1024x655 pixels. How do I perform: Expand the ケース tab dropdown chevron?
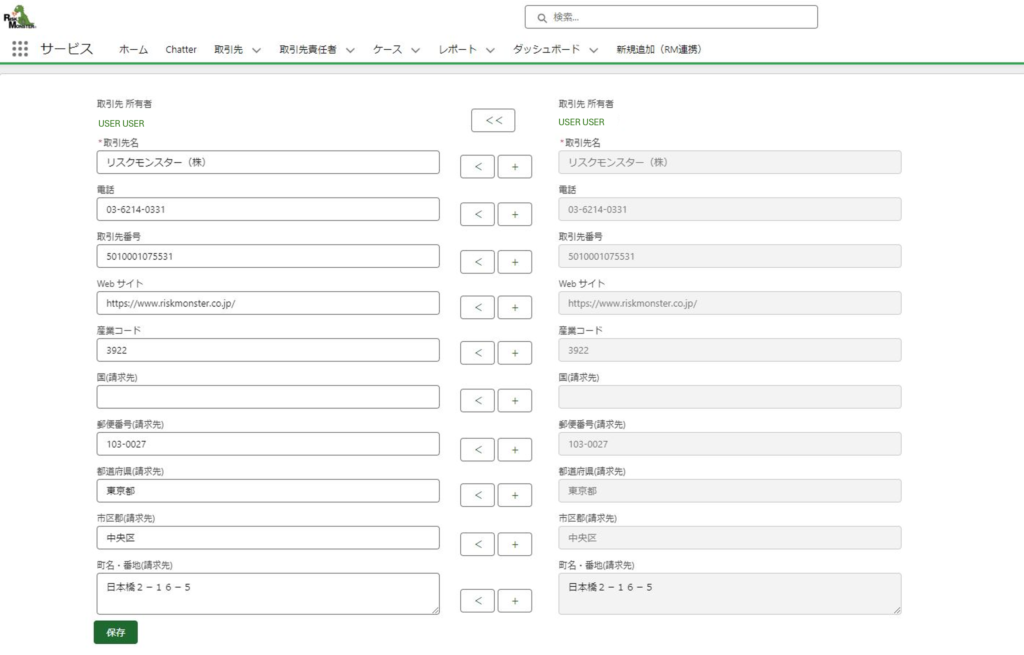(415, 50)
